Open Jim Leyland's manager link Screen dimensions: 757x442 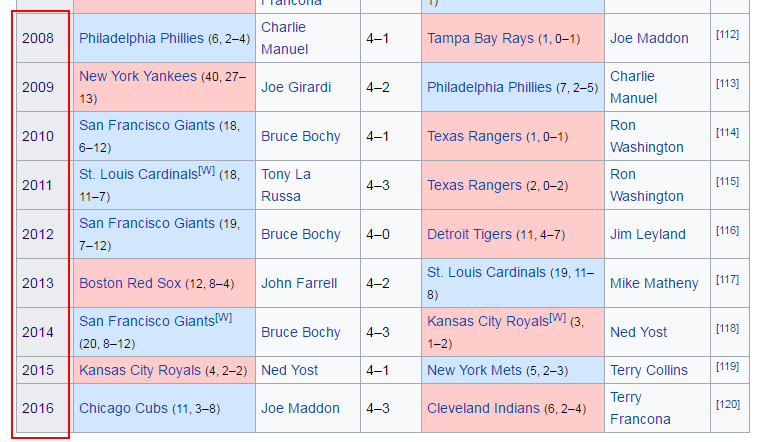click(x=648, y=234)
